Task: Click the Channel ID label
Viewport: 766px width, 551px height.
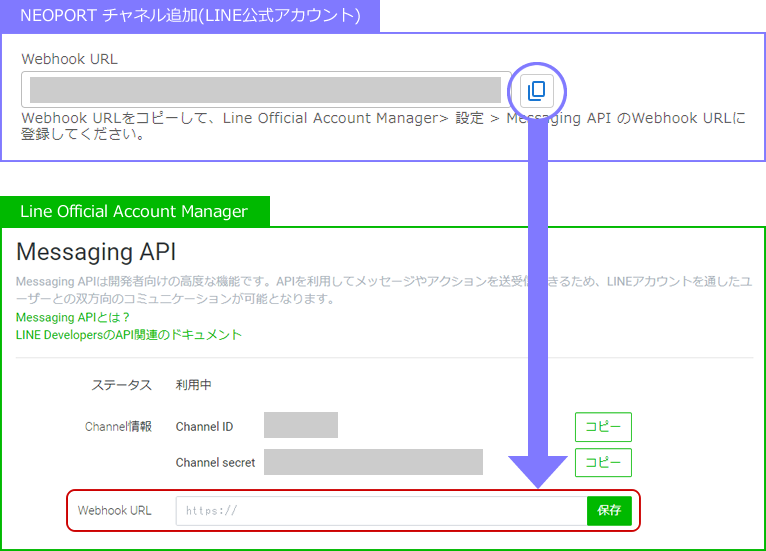Action: (x=204, y=426)
